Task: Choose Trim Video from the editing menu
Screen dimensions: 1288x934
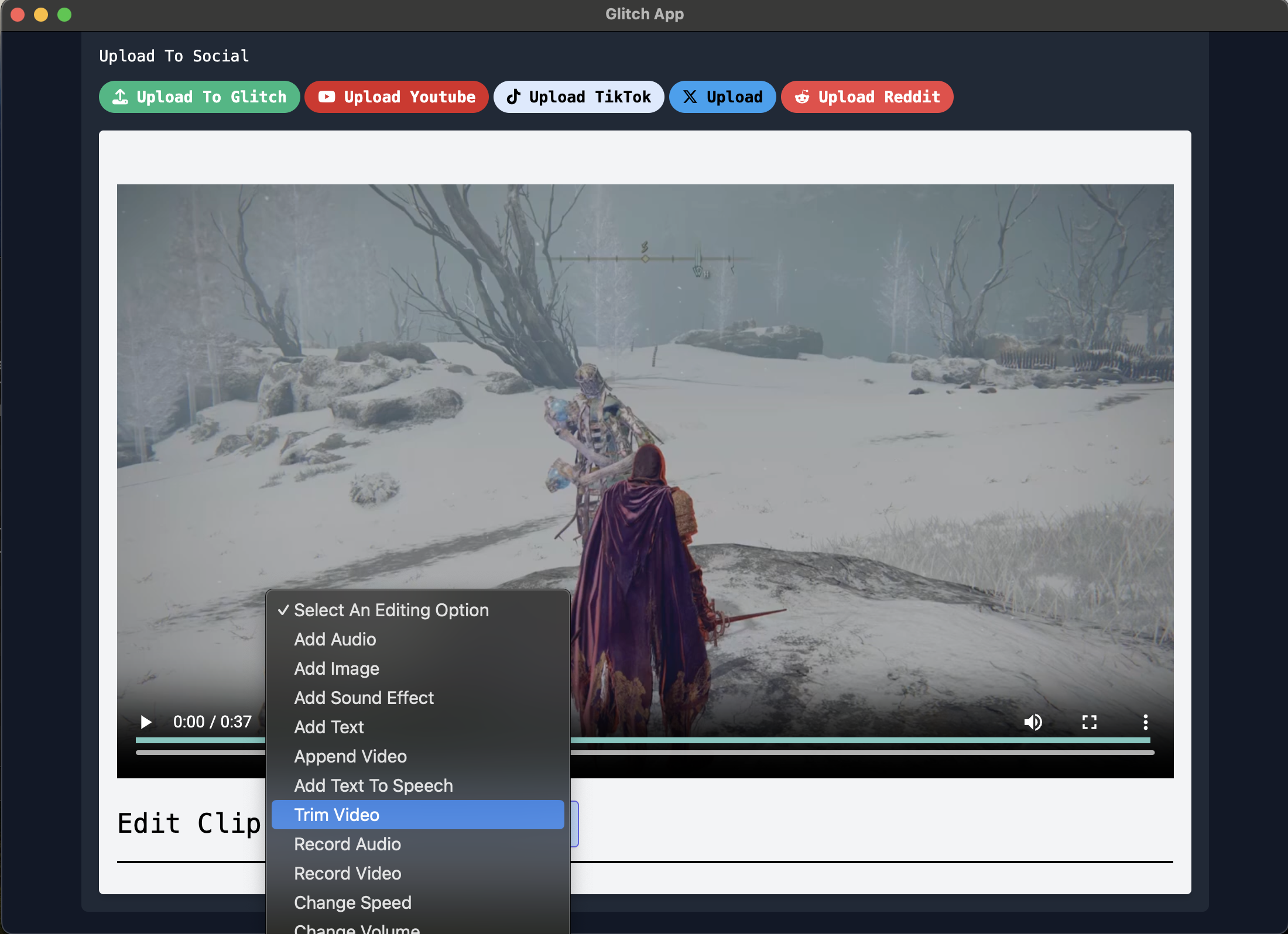Action: tap(336, 814)
